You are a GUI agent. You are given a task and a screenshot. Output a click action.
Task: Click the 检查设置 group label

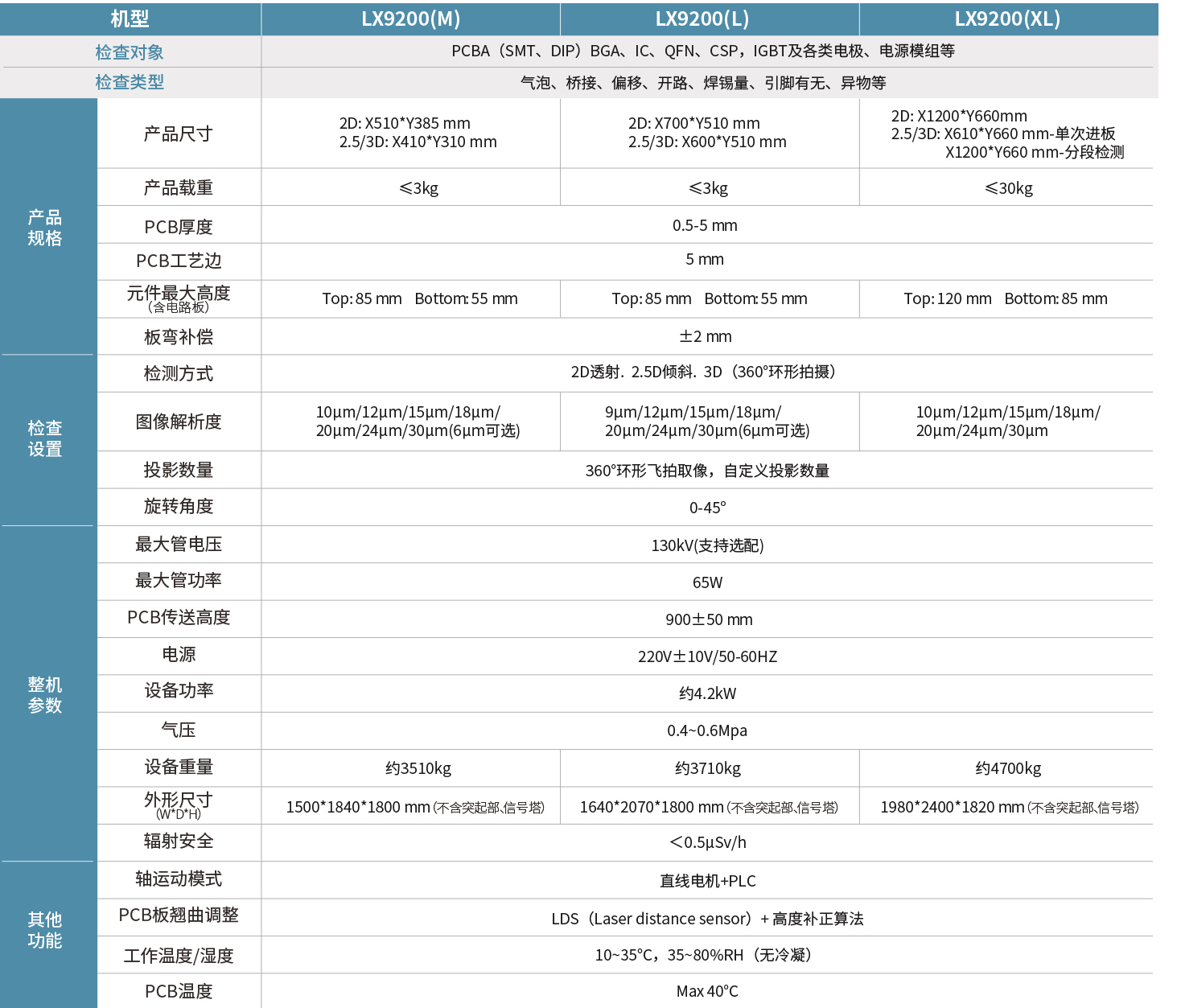[45, 438]
